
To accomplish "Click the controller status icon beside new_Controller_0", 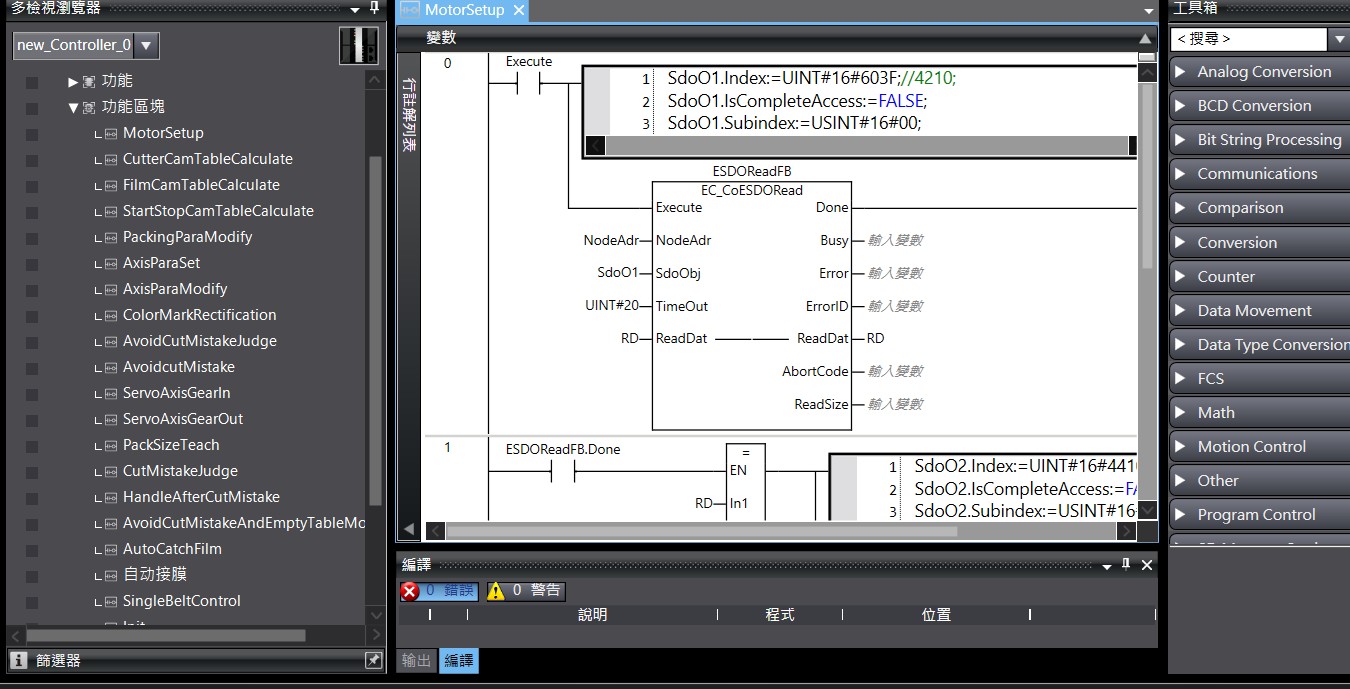I will click(358, 46).
